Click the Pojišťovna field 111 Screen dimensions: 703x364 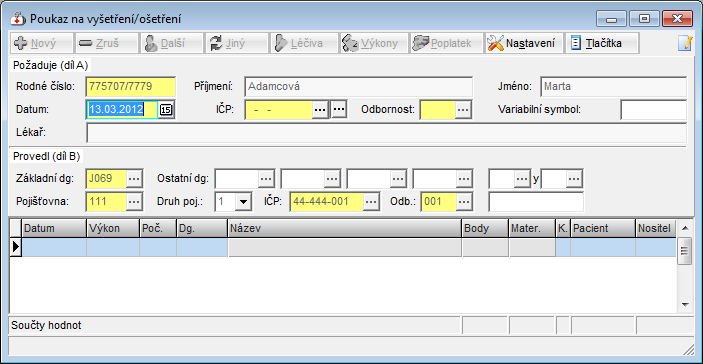click(x=106, y=202)
